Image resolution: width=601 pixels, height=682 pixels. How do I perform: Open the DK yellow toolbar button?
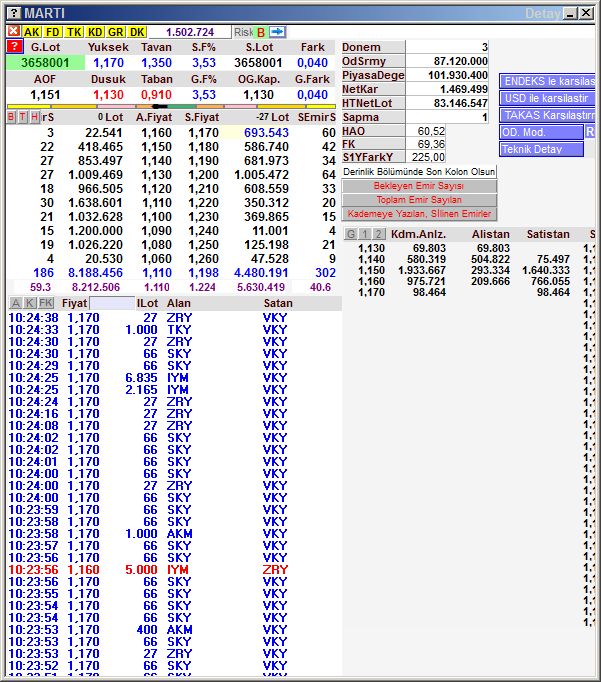(x=137, y=32)
